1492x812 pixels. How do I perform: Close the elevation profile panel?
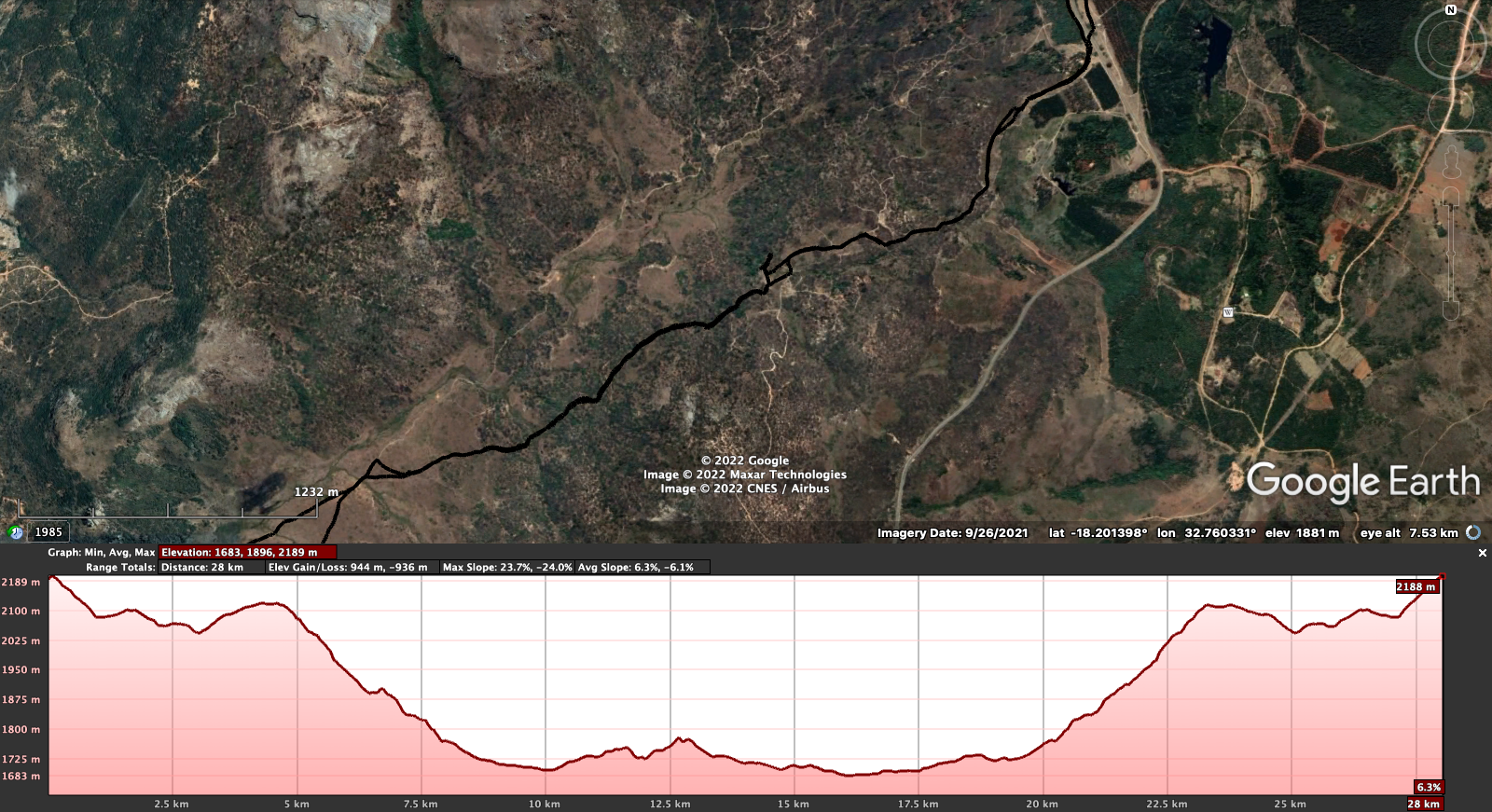pos(1482,553)
